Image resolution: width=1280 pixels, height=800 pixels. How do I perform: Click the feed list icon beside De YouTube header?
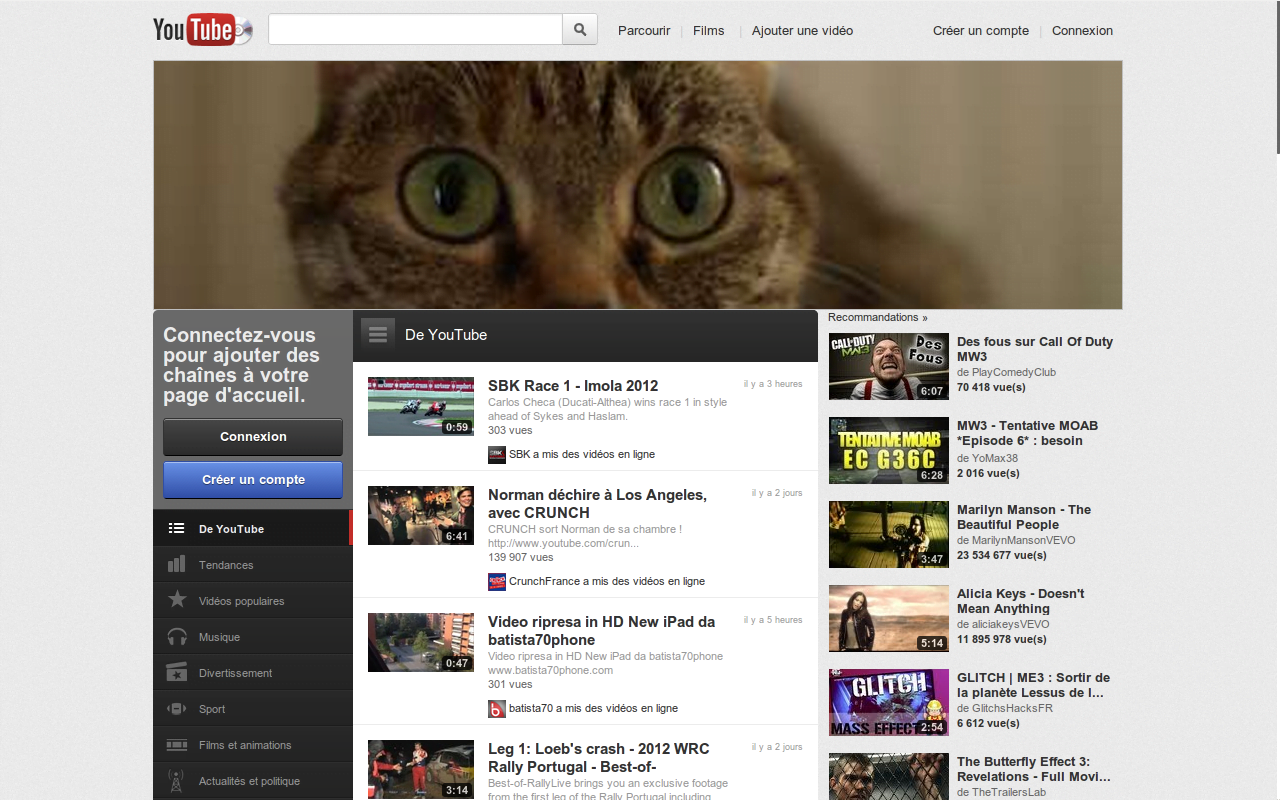pos(378,335)
